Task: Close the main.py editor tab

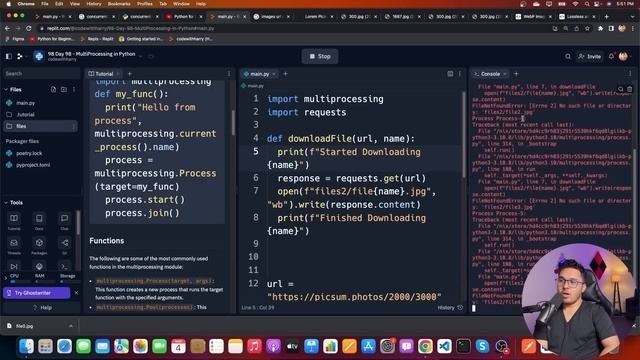Action: point(274,74)
